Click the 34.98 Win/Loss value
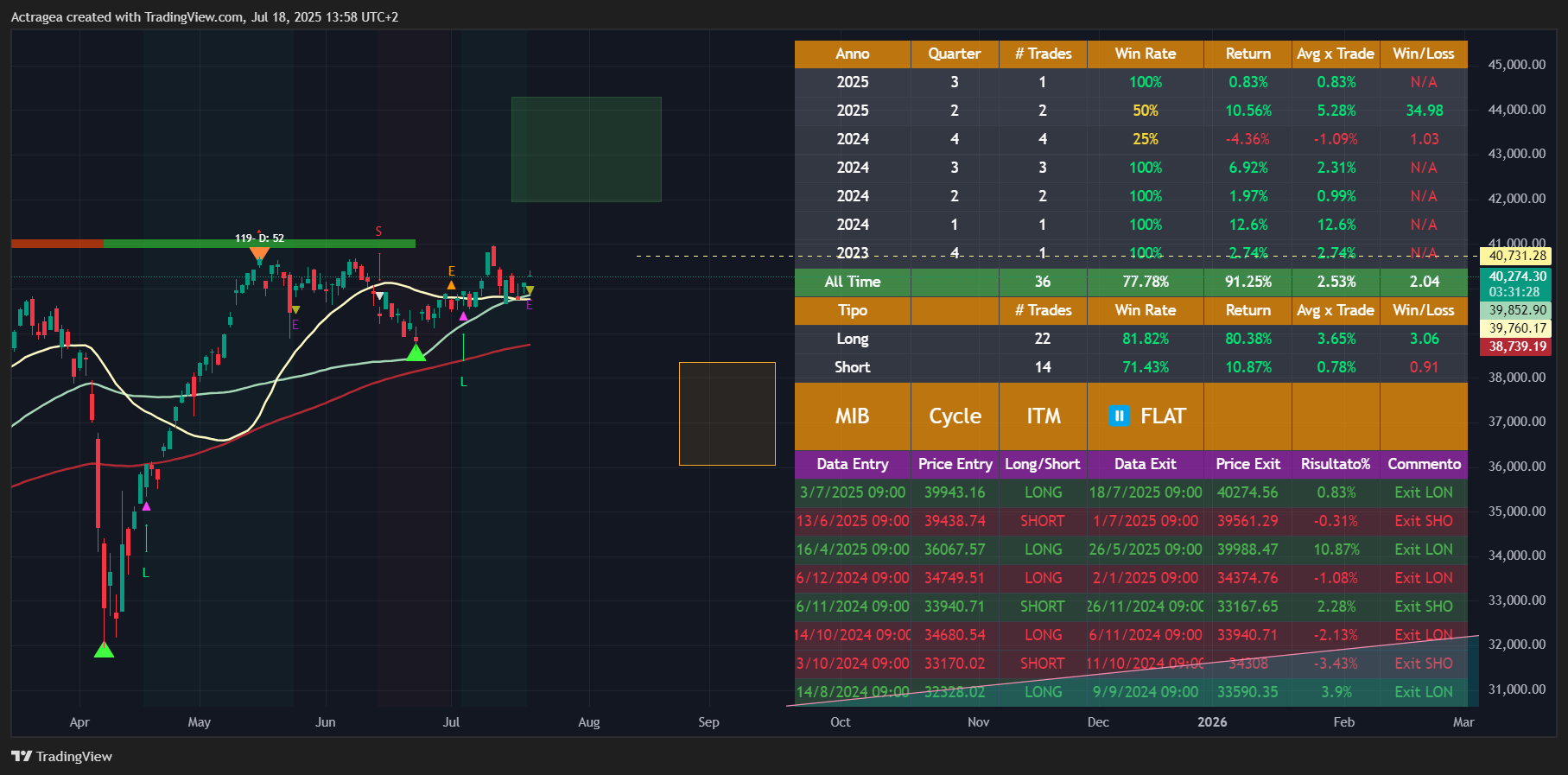This screenshot has height=775, width=1568. click(x=1424, y=111)
